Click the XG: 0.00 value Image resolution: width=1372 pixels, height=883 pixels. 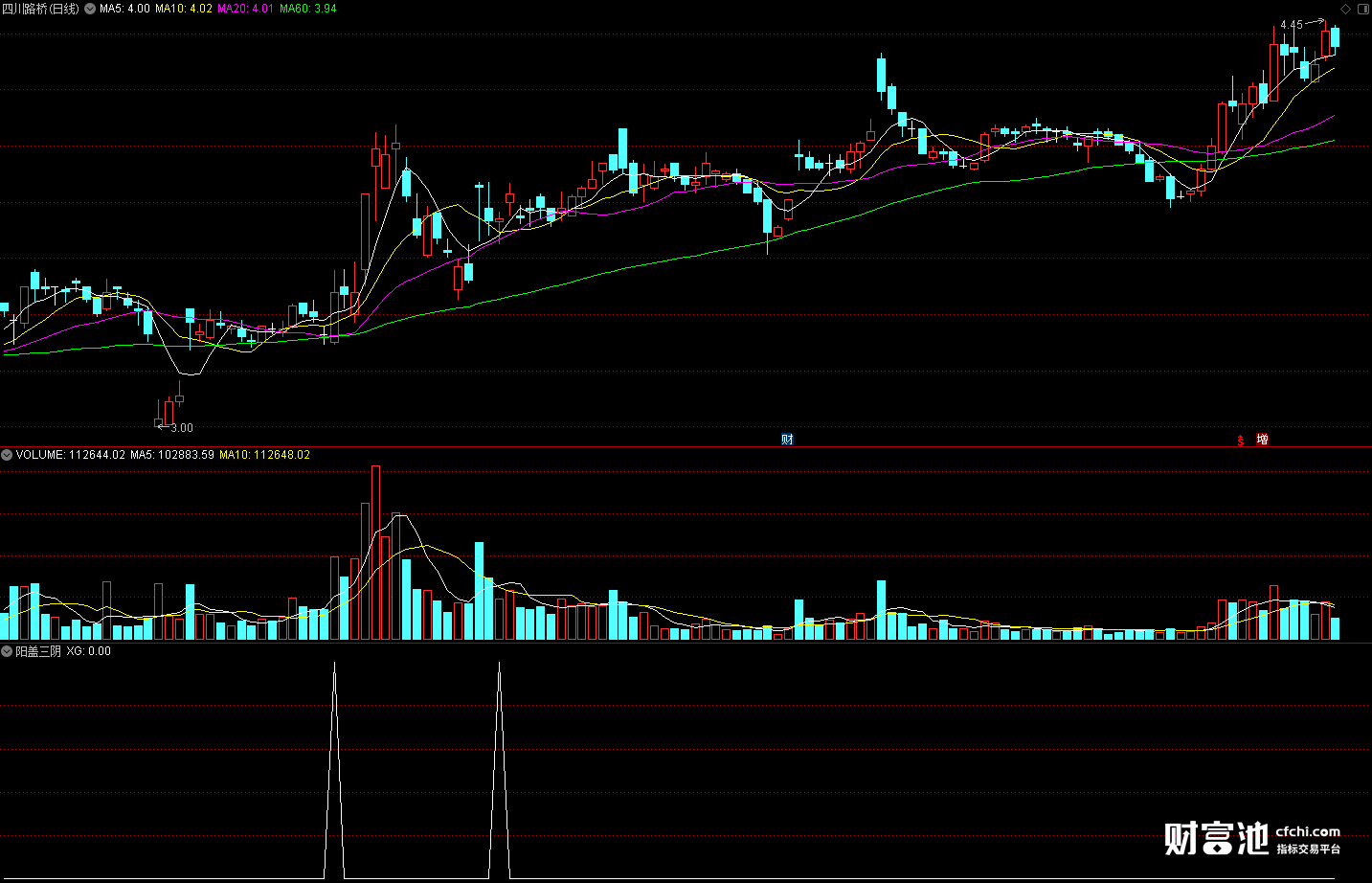point(88,651)
